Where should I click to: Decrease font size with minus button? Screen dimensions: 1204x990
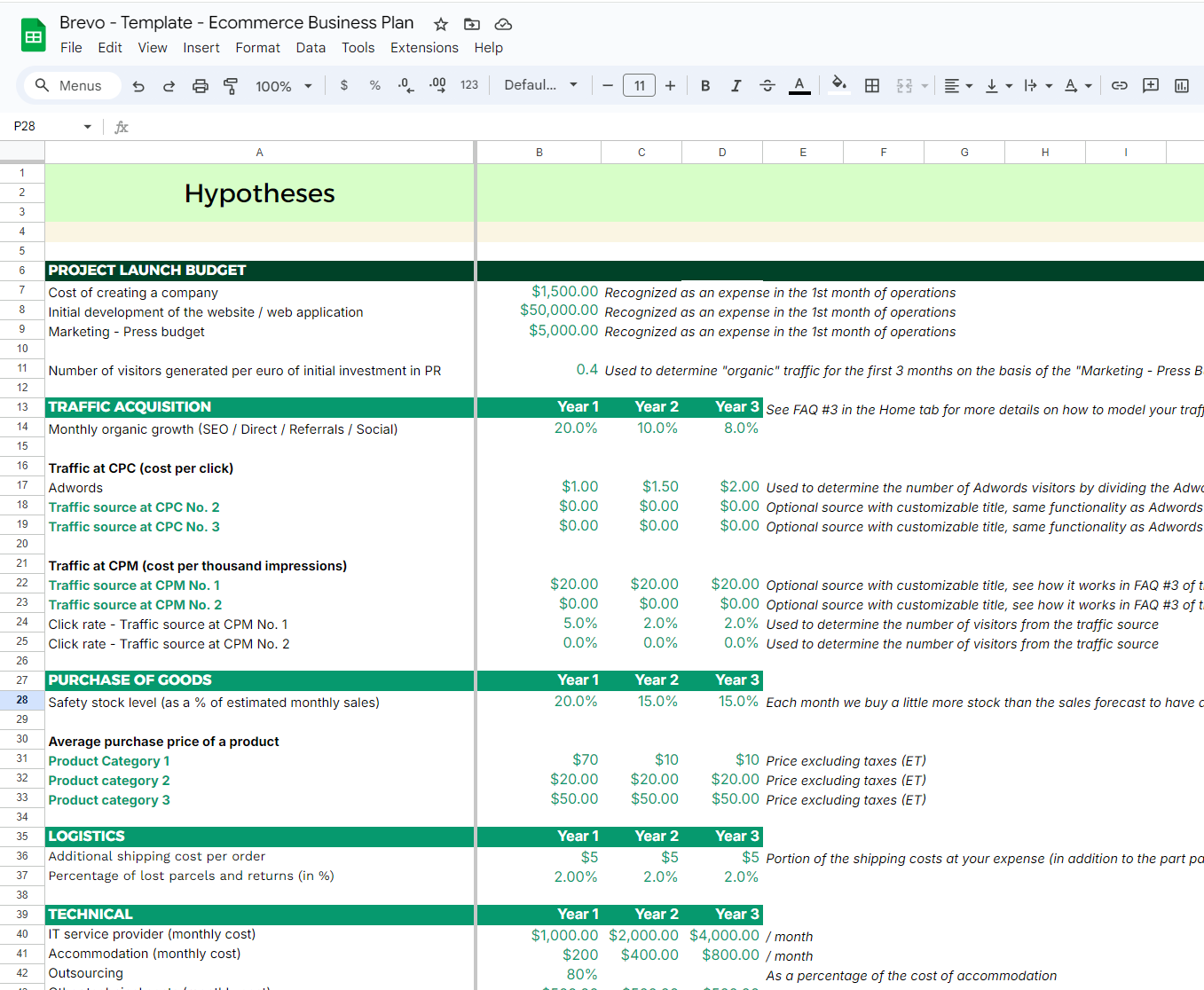tap(608, 85)
